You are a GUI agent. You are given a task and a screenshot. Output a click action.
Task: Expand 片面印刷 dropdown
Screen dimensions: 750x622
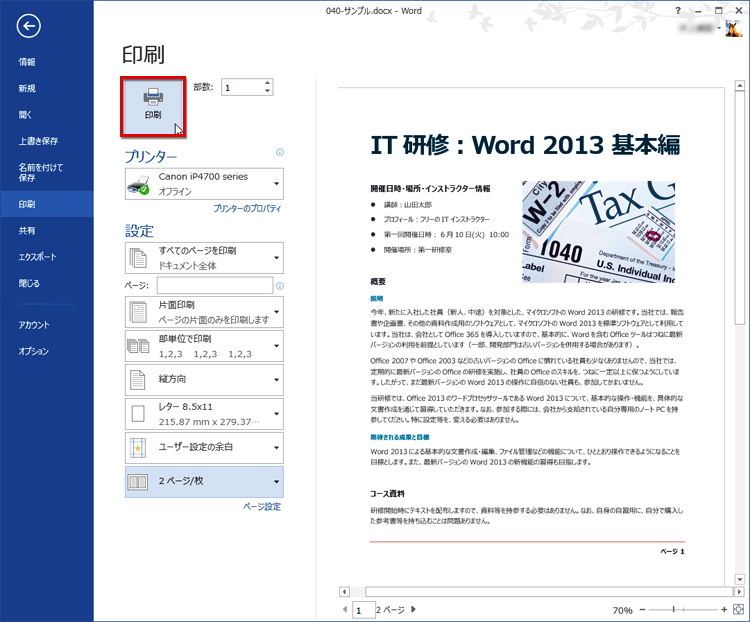tap(204, 312)
